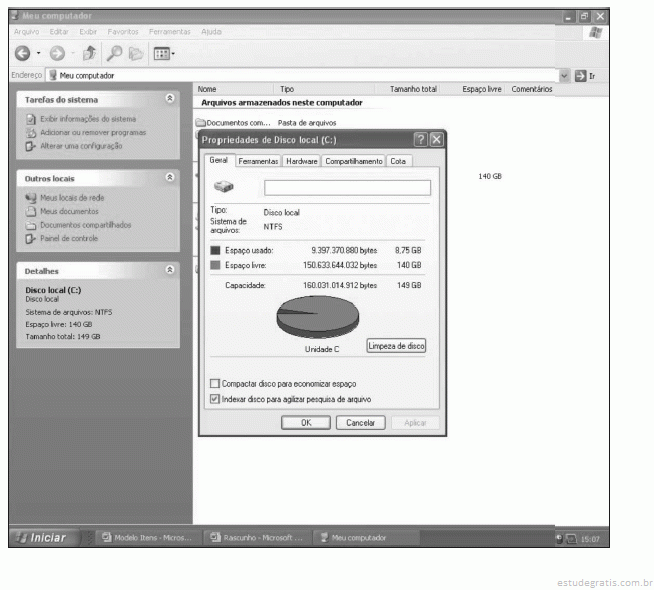The image size is (654, 590).
Task: Switch to the Compartilhamento tab
Action: tap(354, 161)
